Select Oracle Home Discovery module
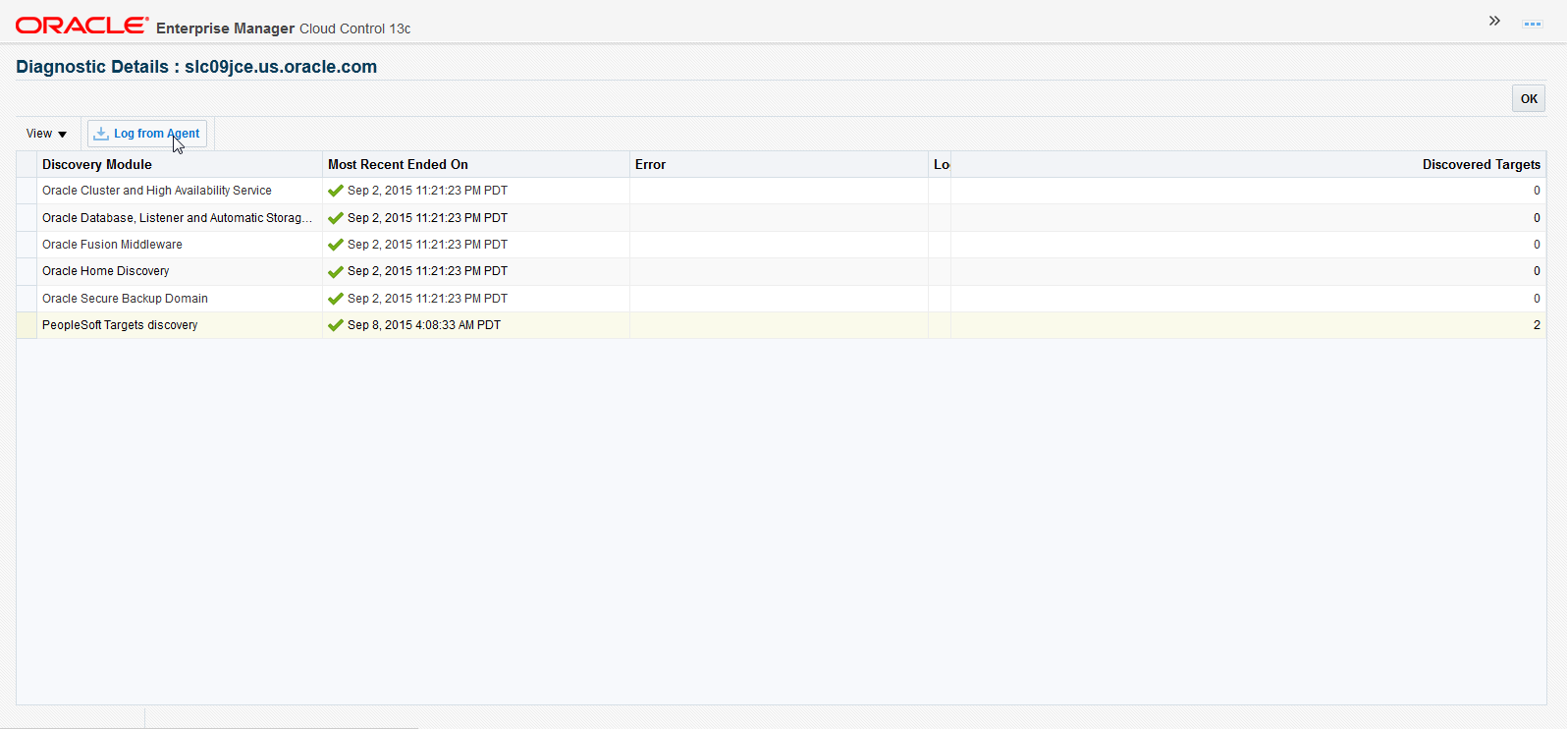 tap(105, 271)
